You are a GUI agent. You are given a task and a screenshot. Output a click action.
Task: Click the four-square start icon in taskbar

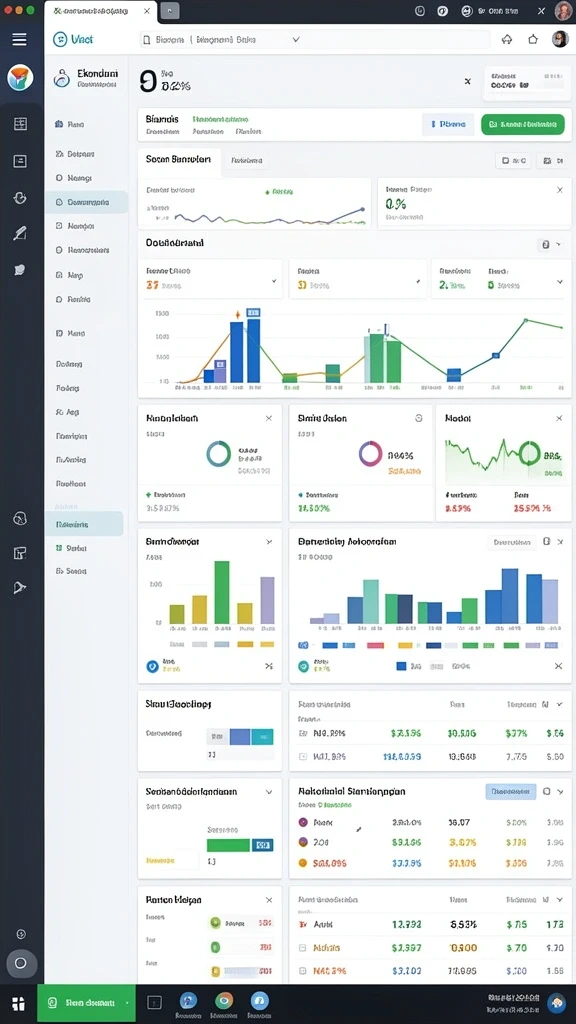point(18,1003)
